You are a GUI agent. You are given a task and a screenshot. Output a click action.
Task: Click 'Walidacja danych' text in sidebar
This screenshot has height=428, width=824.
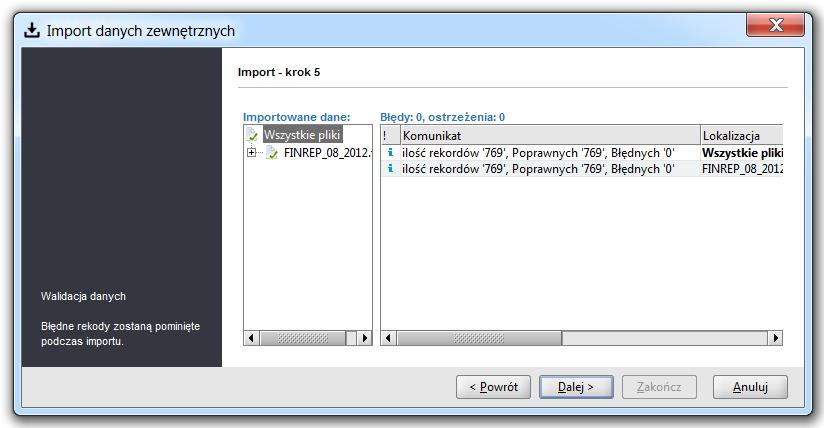pos(84,296)
